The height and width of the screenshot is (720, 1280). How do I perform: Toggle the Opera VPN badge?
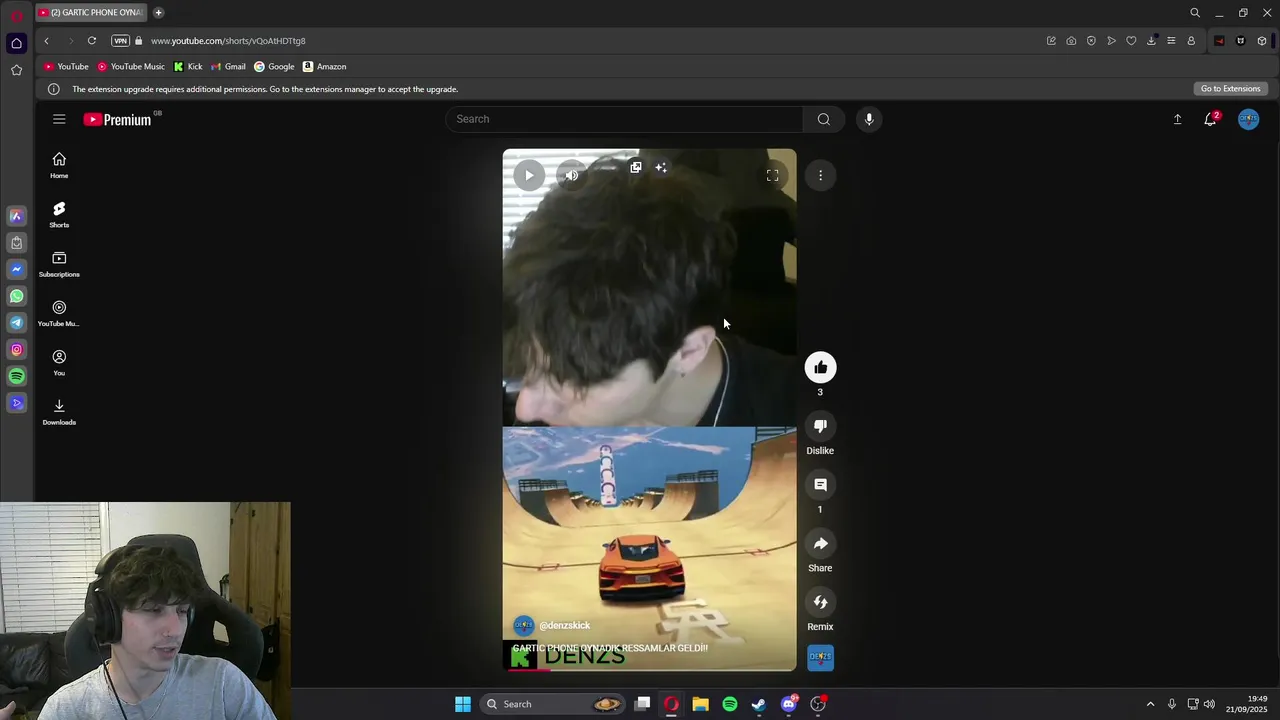pos(121,41)
